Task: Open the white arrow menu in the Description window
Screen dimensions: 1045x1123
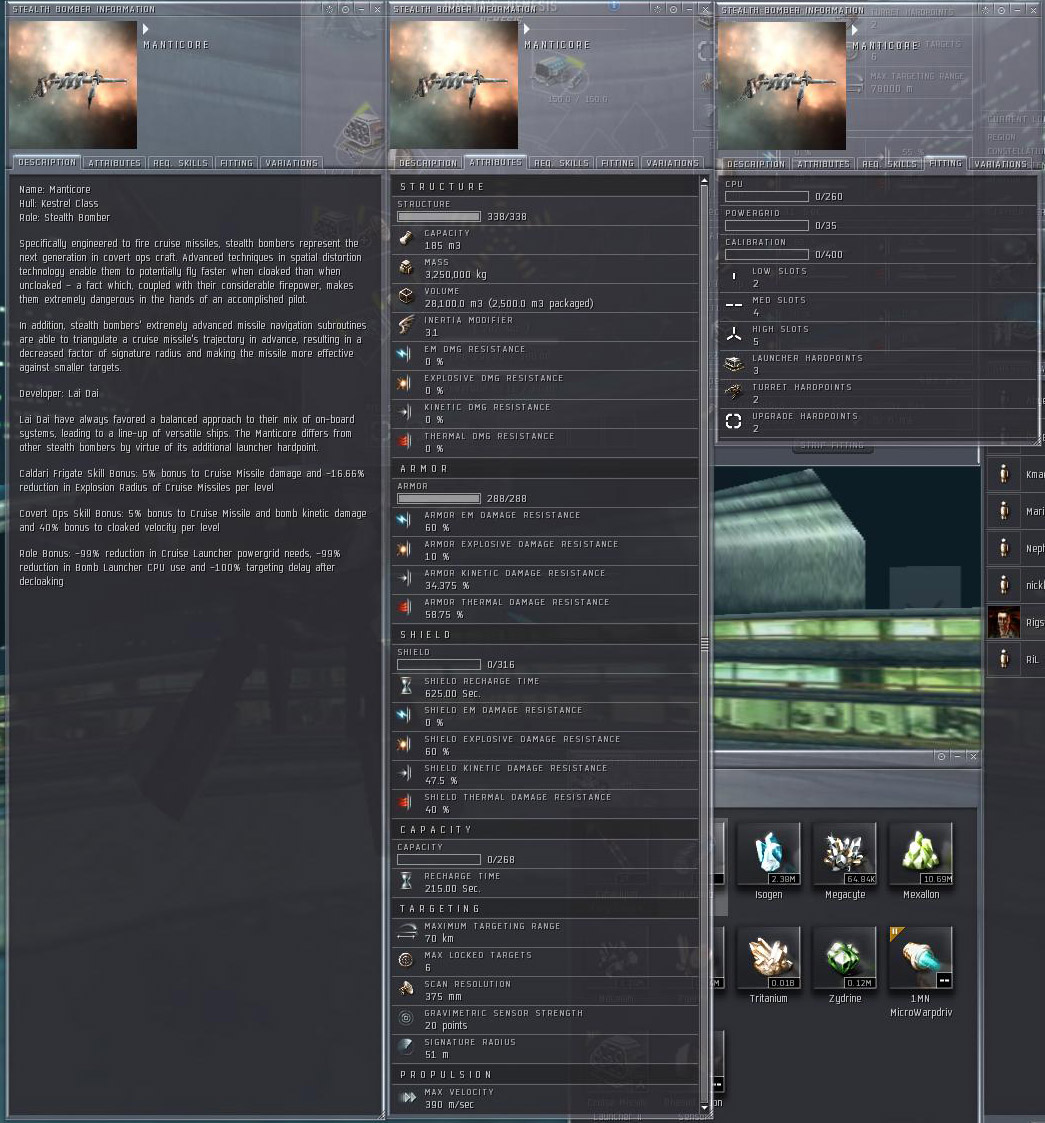Action: (x=145, y=29)
